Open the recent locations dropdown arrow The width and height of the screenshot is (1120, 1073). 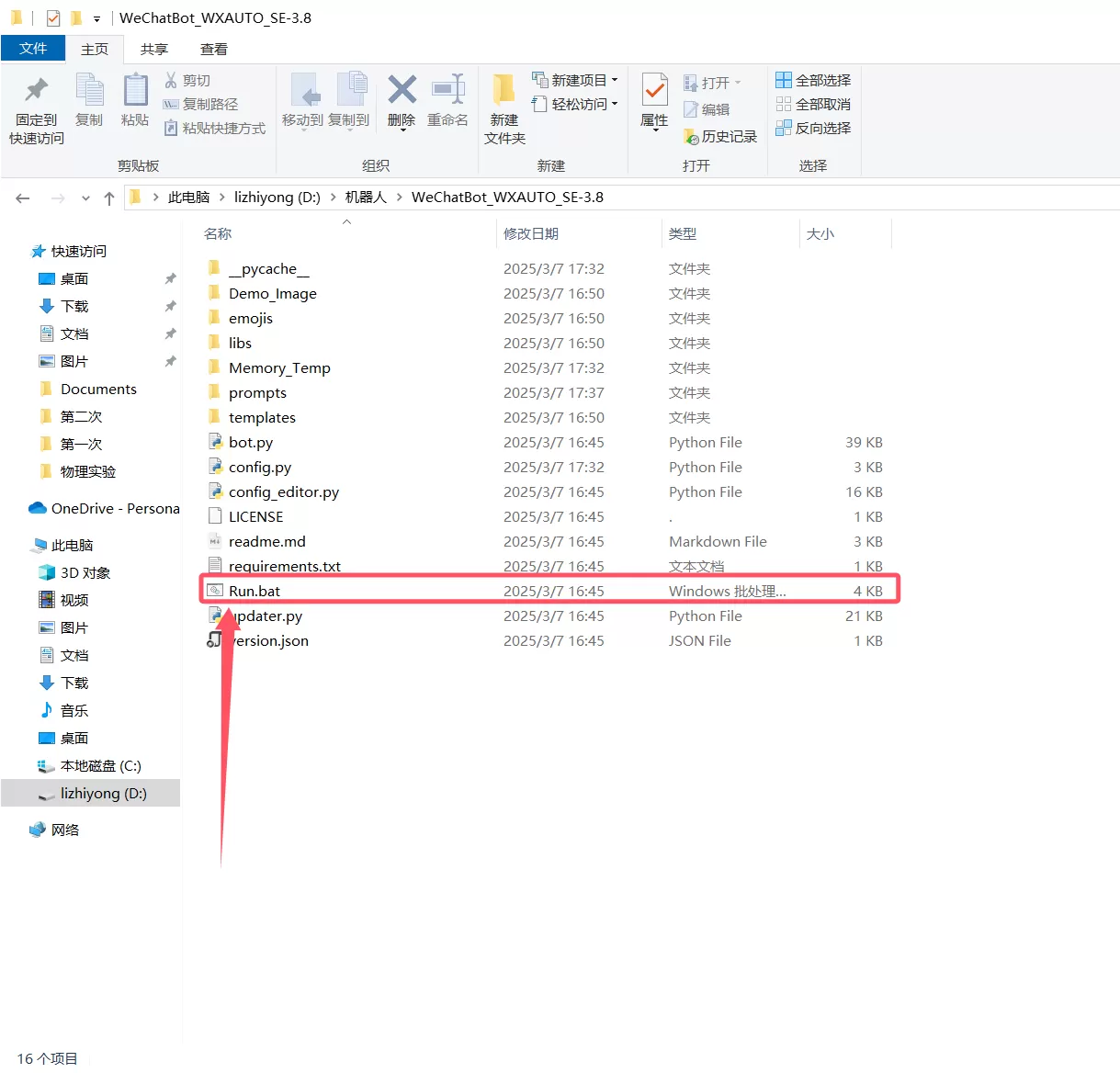click(x=85, y=198)
